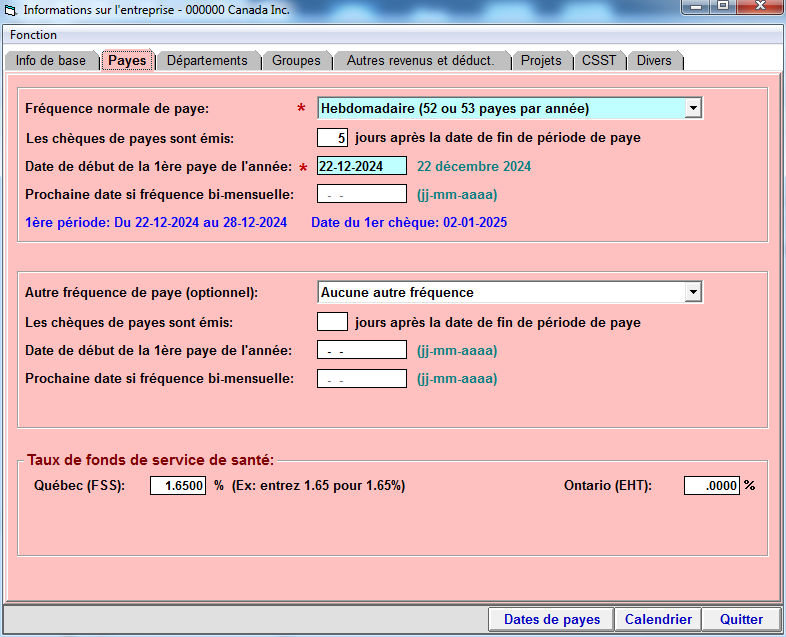Click the days-after field showing 5

(332, 138)
